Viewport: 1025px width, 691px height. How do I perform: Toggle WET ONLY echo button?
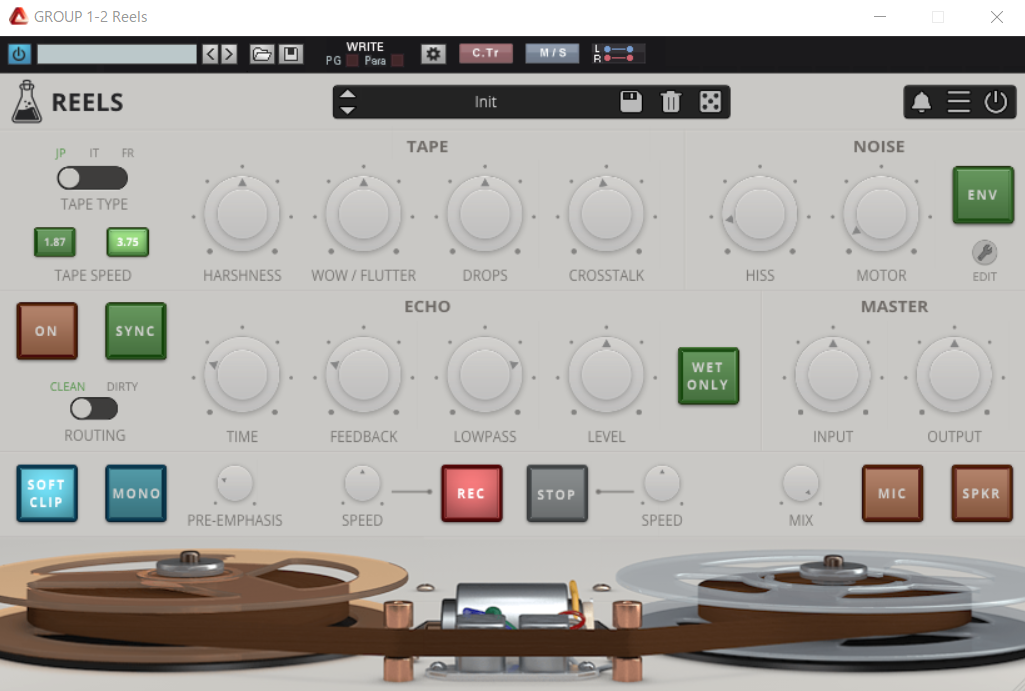coord(708,377)
